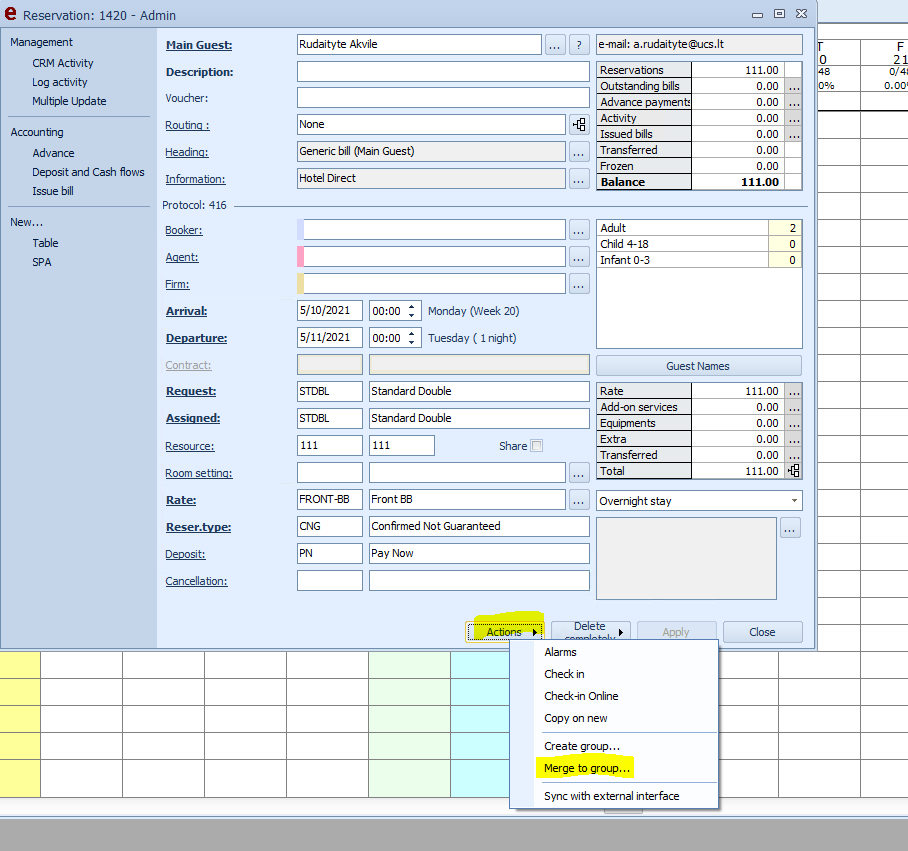
Task: Click the Apply button
Action: pos(676,632)
